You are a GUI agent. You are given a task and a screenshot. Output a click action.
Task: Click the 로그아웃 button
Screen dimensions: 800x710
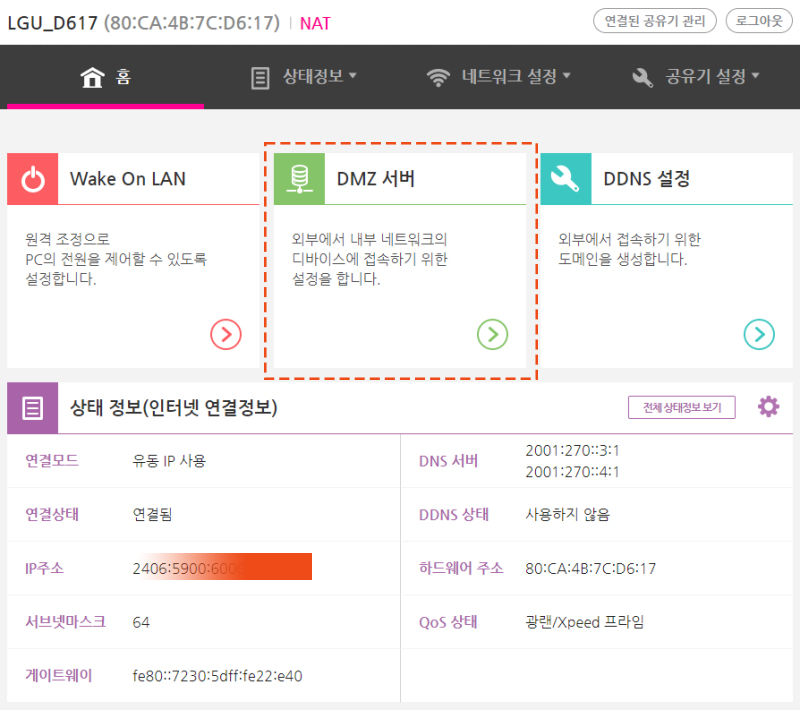[759, 21]
